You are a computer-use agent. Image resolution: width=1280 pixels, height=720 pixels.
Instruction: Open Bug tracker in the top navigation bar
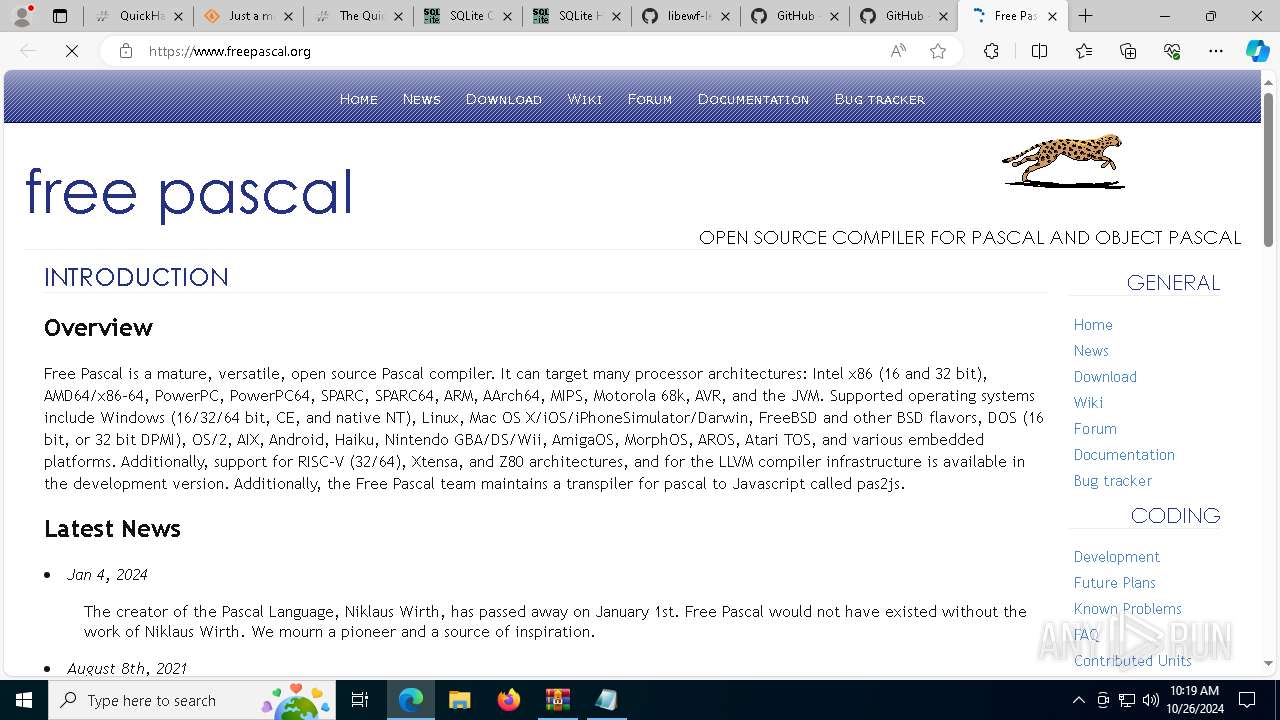click(880, 99)
